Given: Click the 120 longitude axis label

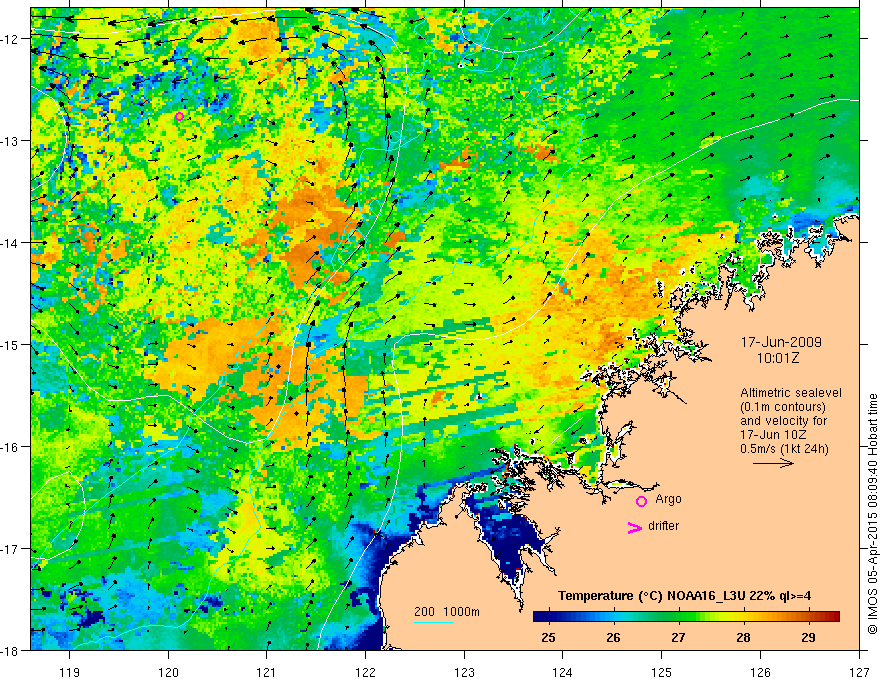Looking at the screenshot, I should (168, 672).
